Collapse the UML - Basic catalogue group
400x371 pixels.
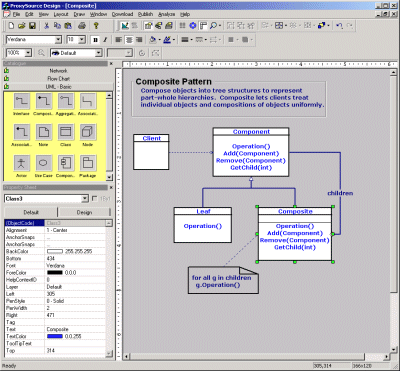tap(58, 87)
